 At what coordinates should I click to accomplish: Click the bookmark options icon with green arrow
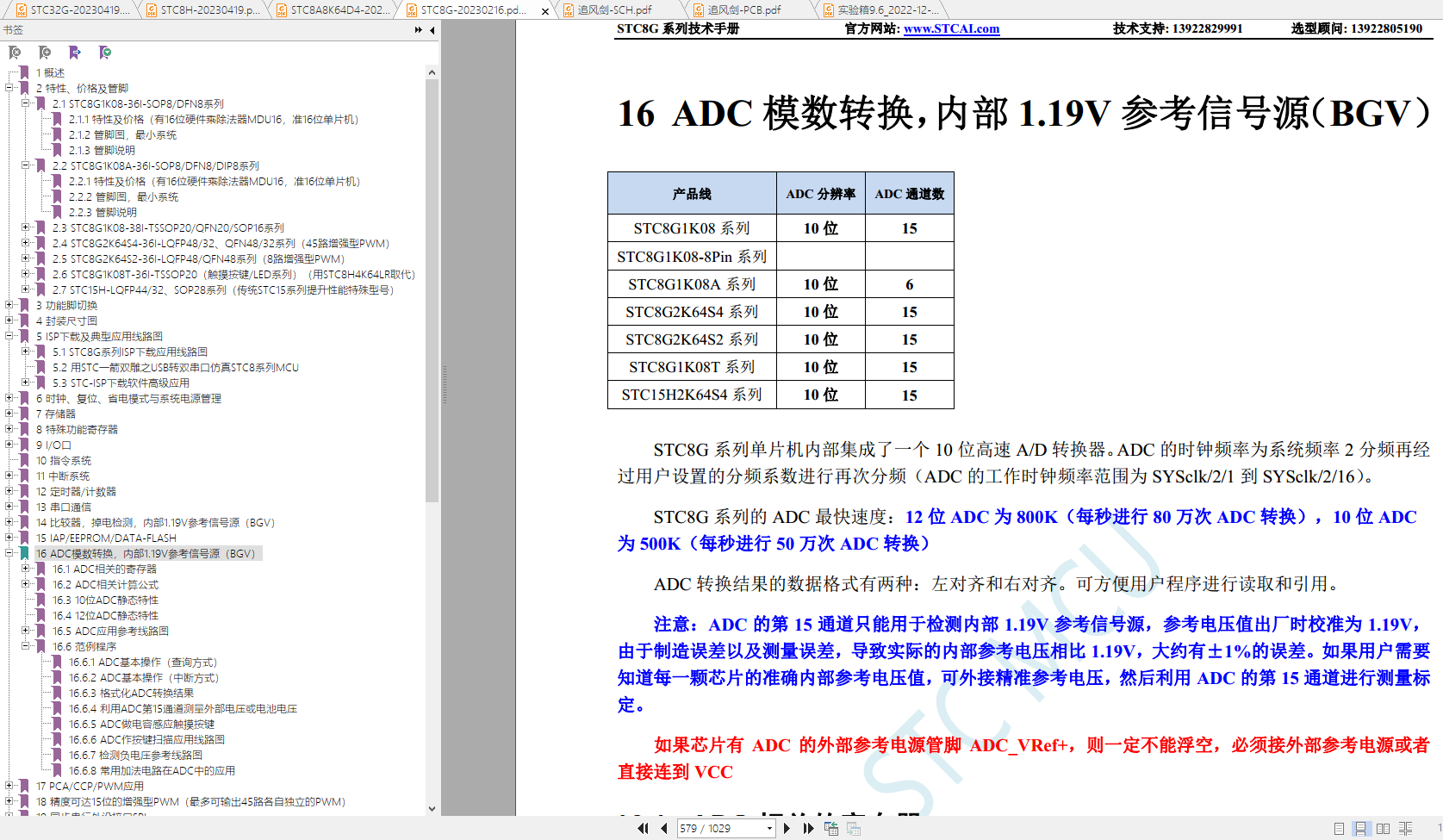pos(105,53)
